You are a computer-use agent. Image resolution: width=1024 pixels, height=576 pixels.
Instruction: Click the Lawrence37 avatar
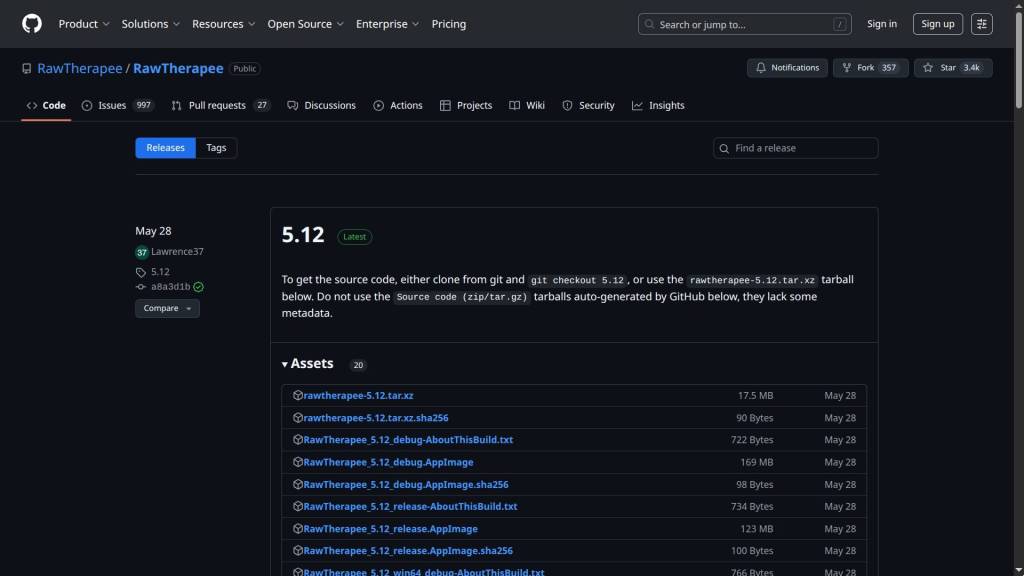click(142, 252)
